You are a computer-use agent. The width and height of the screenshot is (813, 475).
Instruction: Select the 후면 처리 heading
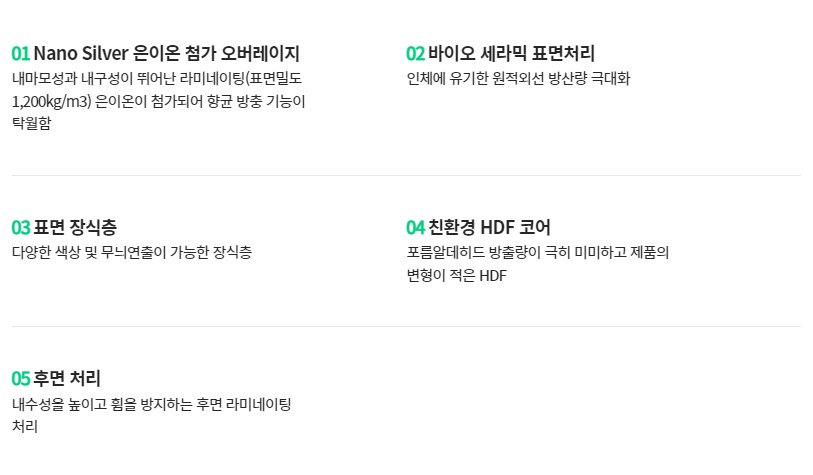click(x=67, y=378)
